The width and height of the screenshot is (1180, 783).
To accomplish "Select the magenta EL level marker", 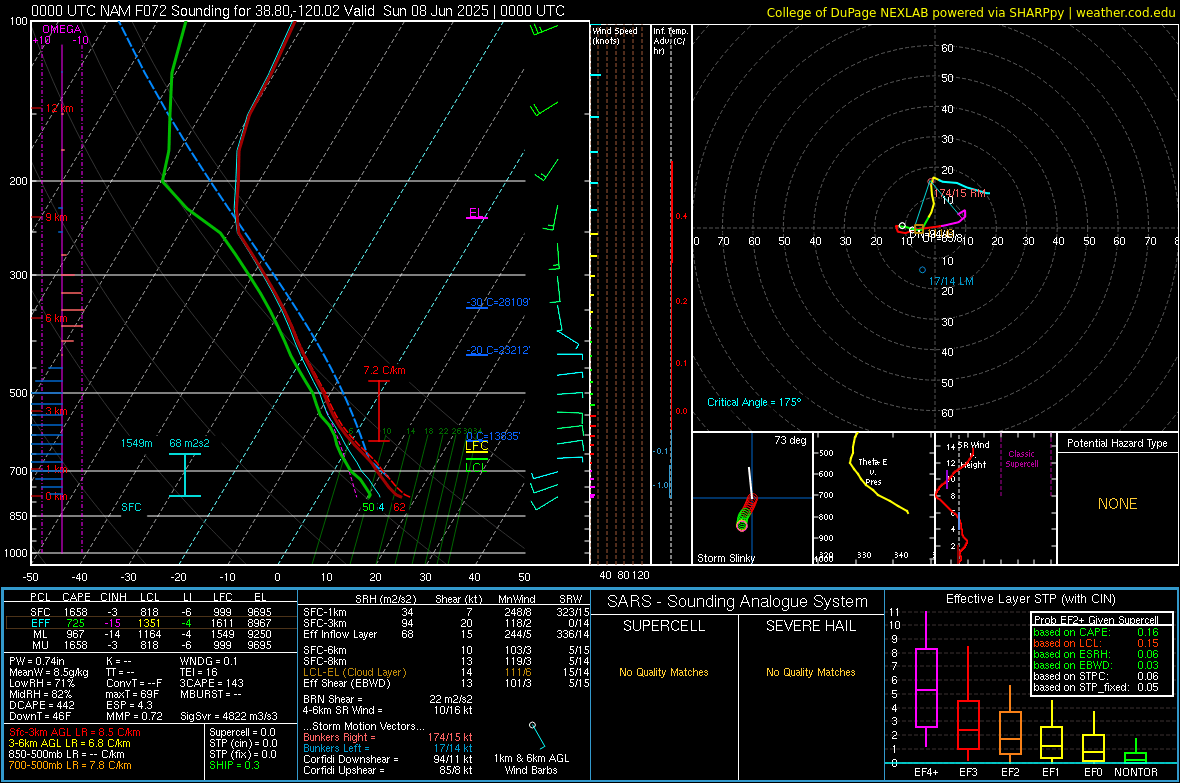I will point(476,213).
